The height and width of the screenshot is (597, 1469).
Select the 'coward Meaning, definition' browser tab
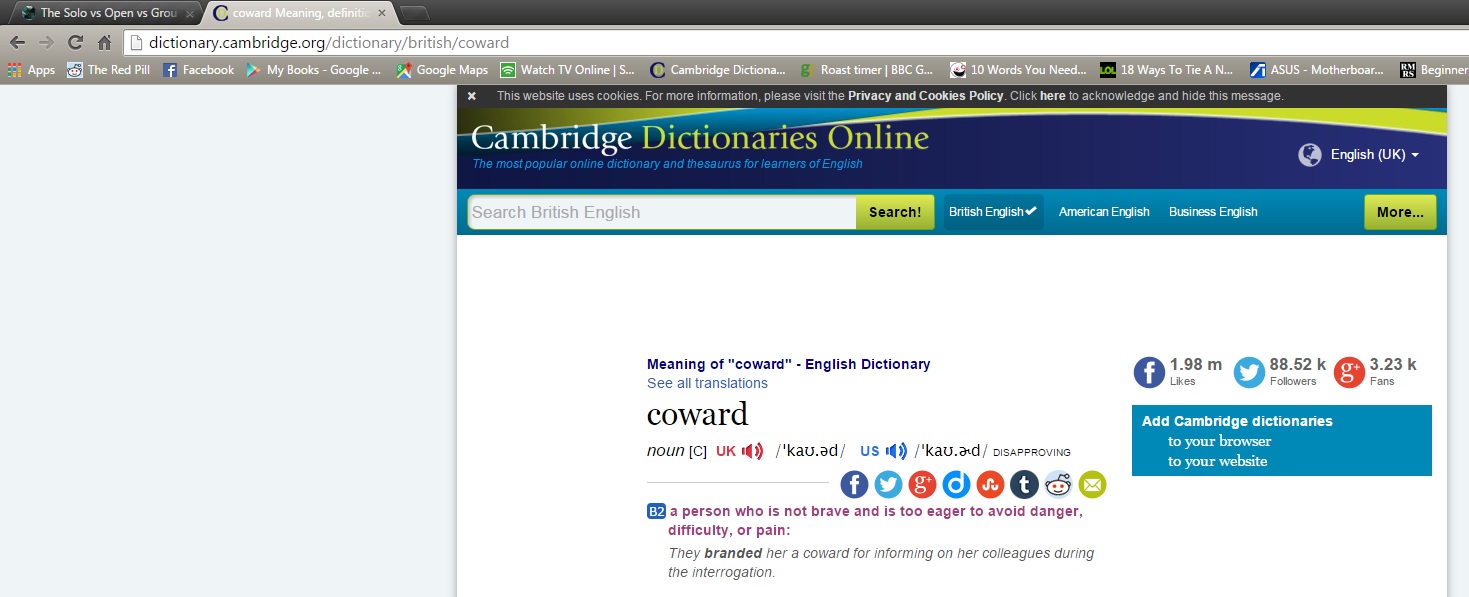[x=299, y=13]
